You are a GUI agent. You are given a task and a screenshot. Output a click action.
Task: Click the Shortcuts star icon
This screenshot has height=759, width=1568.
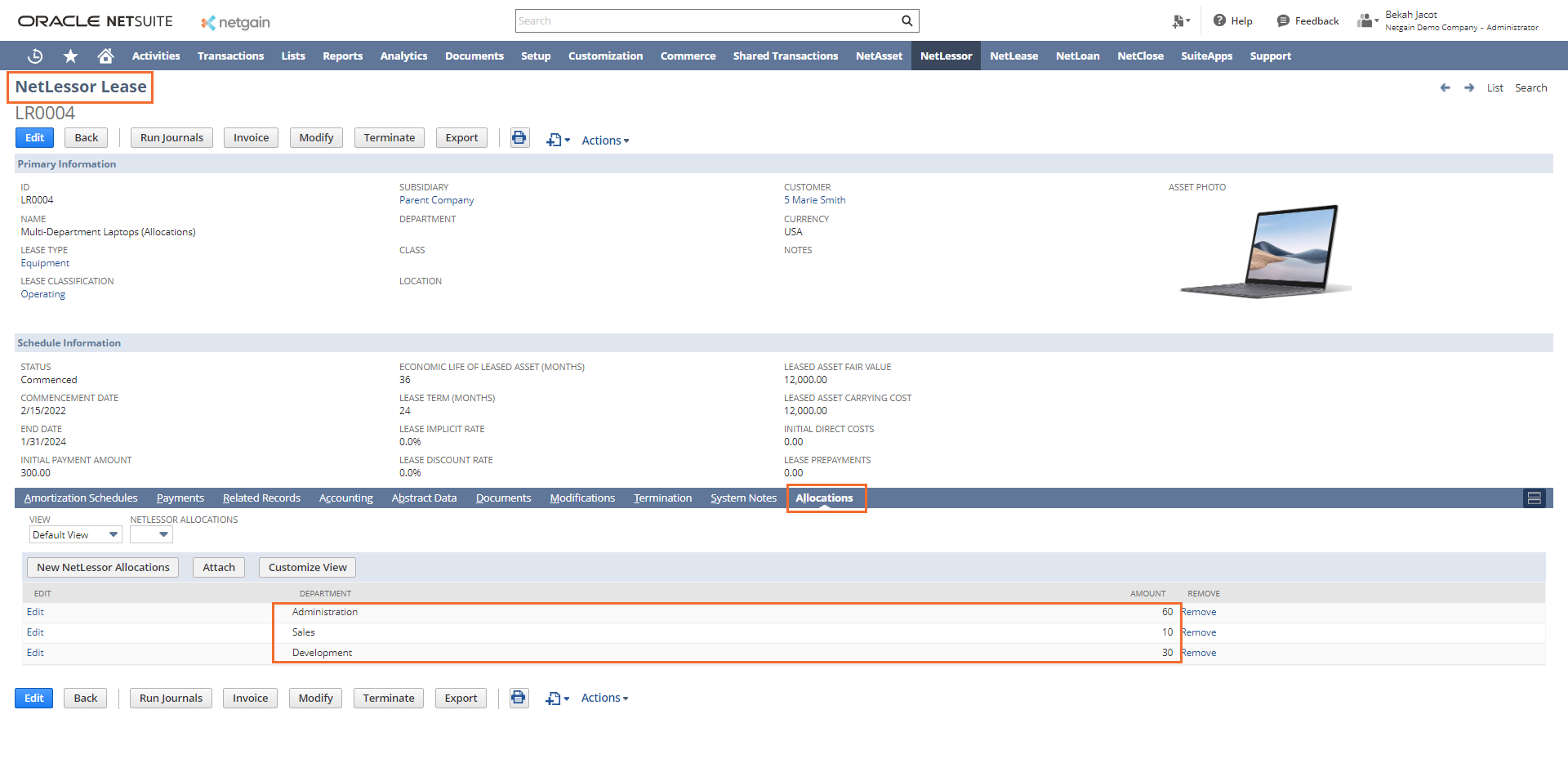click(71, 56)
